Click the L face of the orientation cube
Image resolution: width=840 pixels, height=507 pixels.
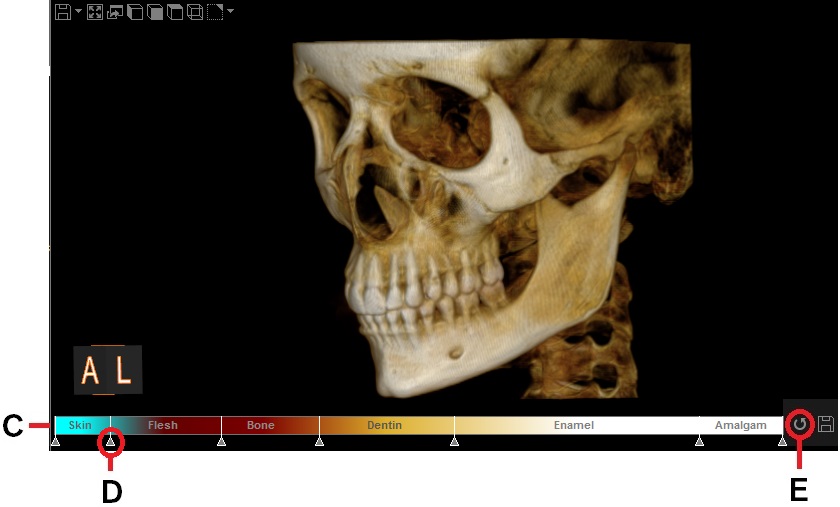click(x=125, y=370)
